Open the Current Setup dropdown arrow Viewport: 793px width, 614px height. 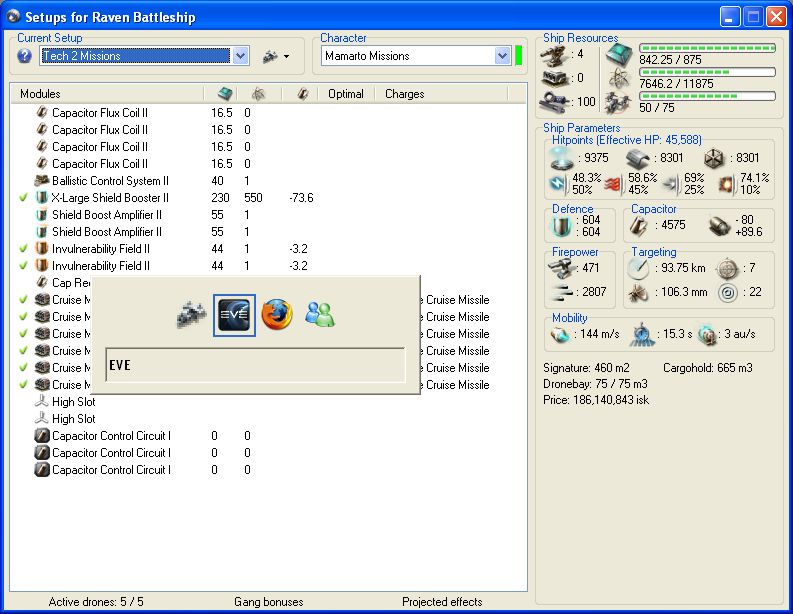[x=241, y=56]
